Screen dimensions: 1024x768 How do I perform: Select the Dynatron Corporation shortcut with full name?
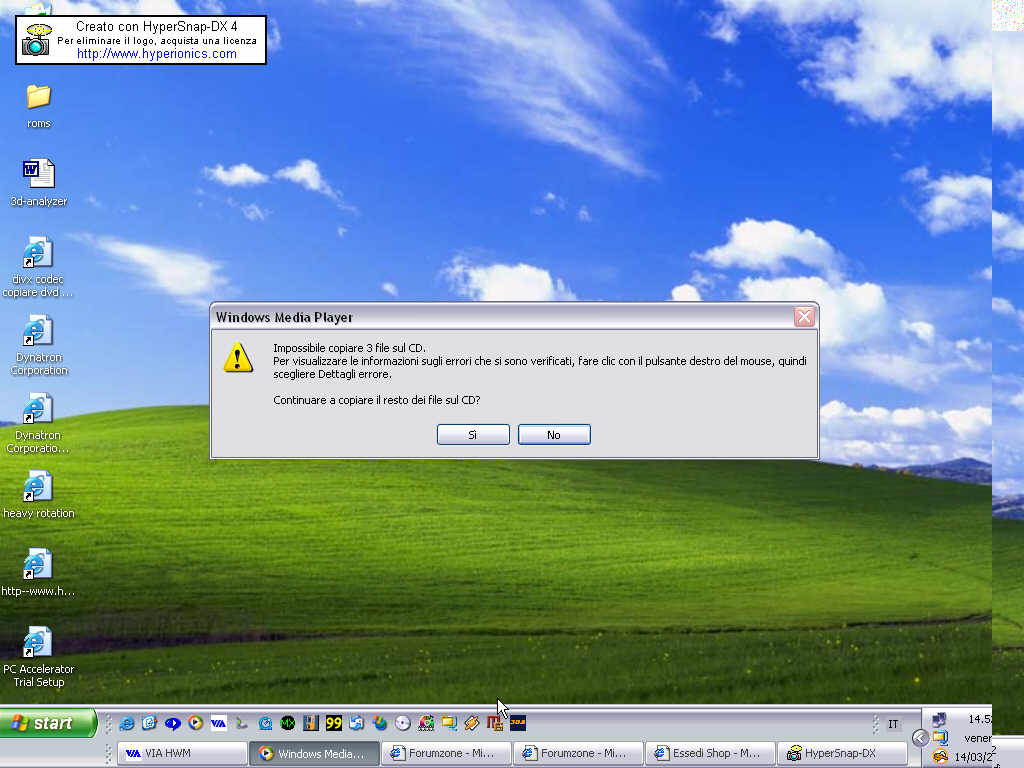[x=39, y=345]
